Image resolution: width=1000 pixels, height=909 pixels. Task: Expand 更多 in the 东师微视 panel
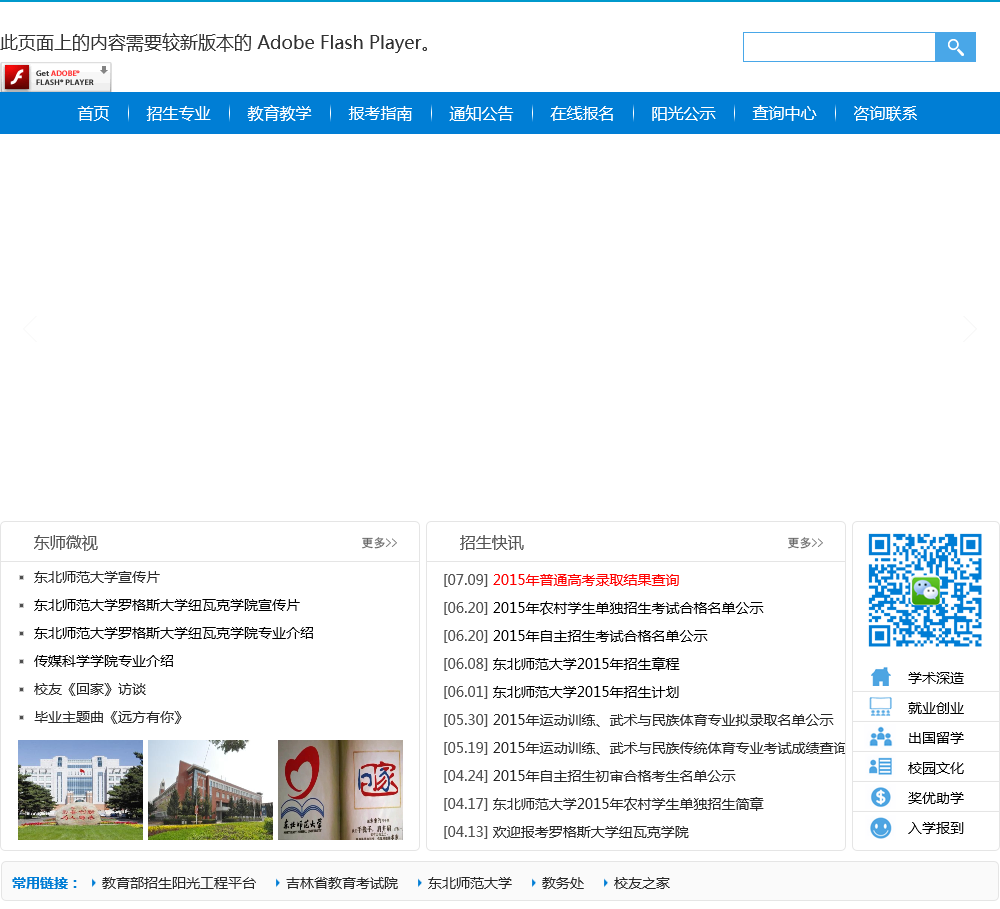379,543
